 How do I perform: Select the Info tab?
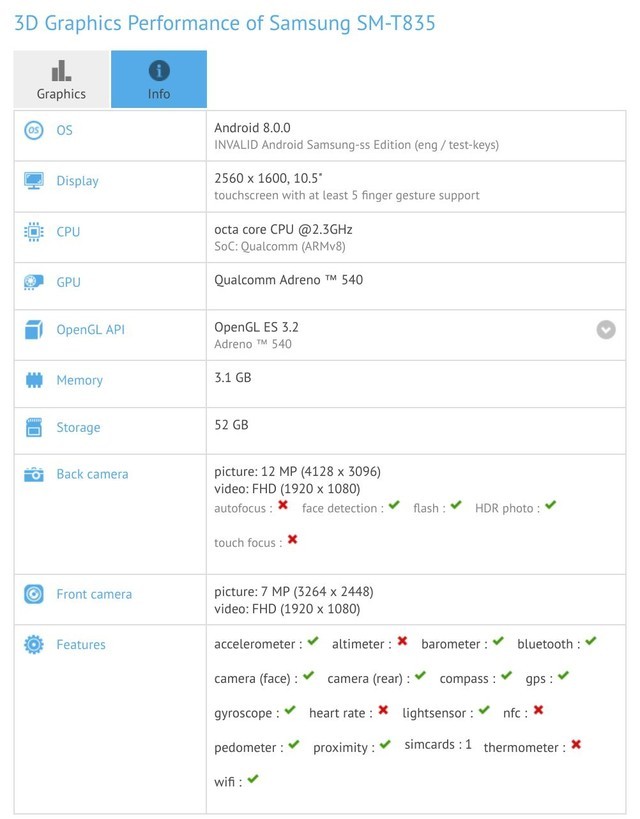coord(159,79)
